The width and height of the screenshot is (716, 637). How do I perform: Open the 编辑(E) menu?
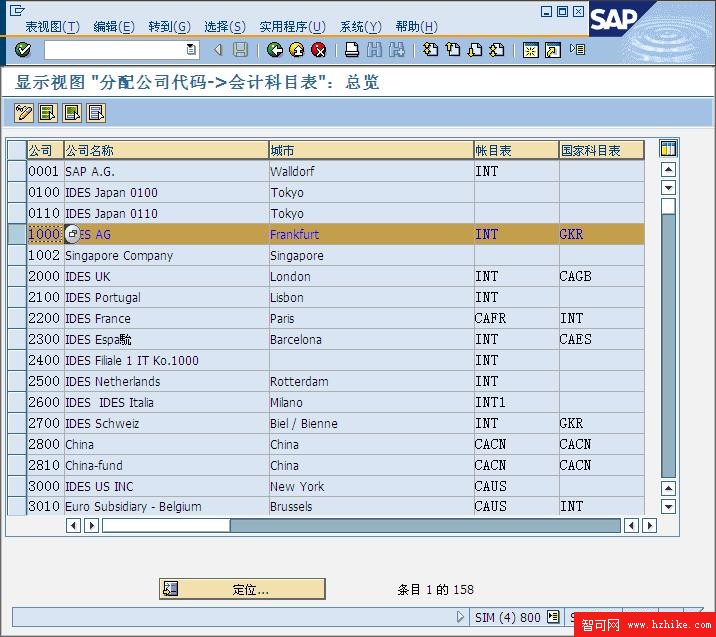[x=114, y=27]
